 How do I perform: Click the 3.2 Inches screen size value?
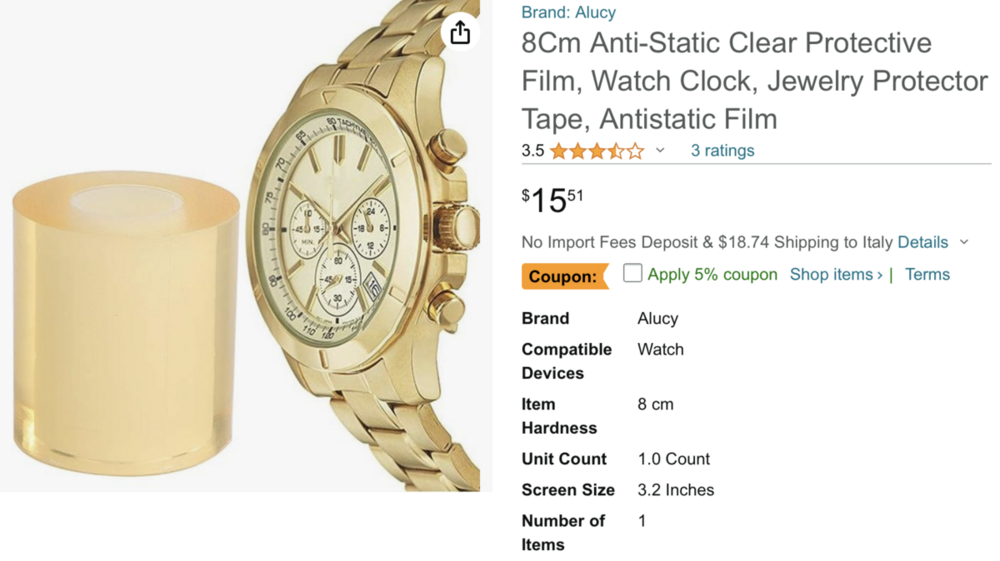click(x=676, y=490)
